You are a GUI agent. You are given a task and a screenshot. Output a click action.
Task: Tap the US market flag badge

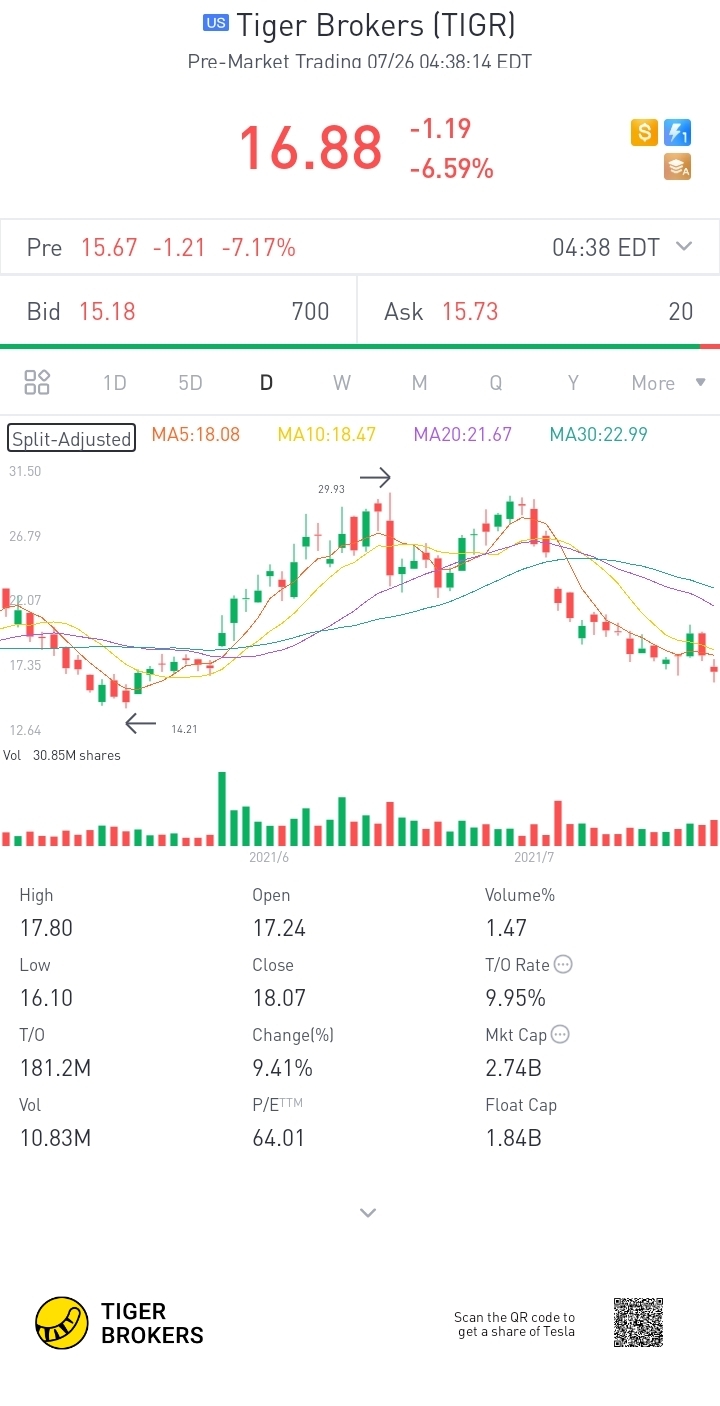[215, 23]
